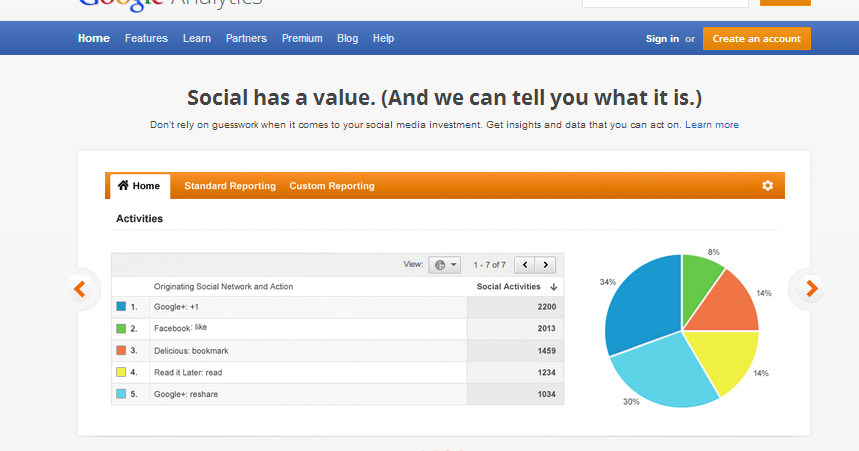This screenshot has height=451, width=859.
Task: Select the Delicious: bookmark row text
Action: pyautogui.click(x=191, y=351)
